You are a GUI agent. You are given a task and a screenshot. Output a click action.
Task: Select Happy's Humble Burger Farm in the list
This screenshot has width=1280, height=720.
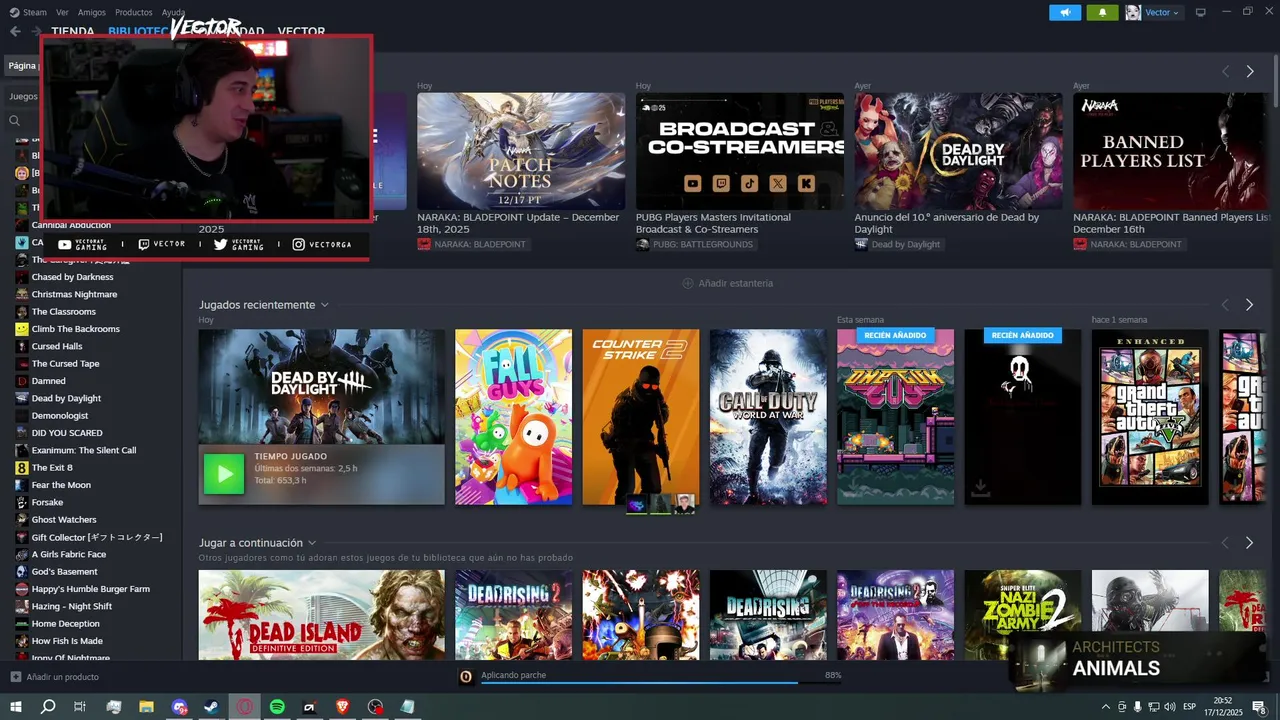pos(90,589)
